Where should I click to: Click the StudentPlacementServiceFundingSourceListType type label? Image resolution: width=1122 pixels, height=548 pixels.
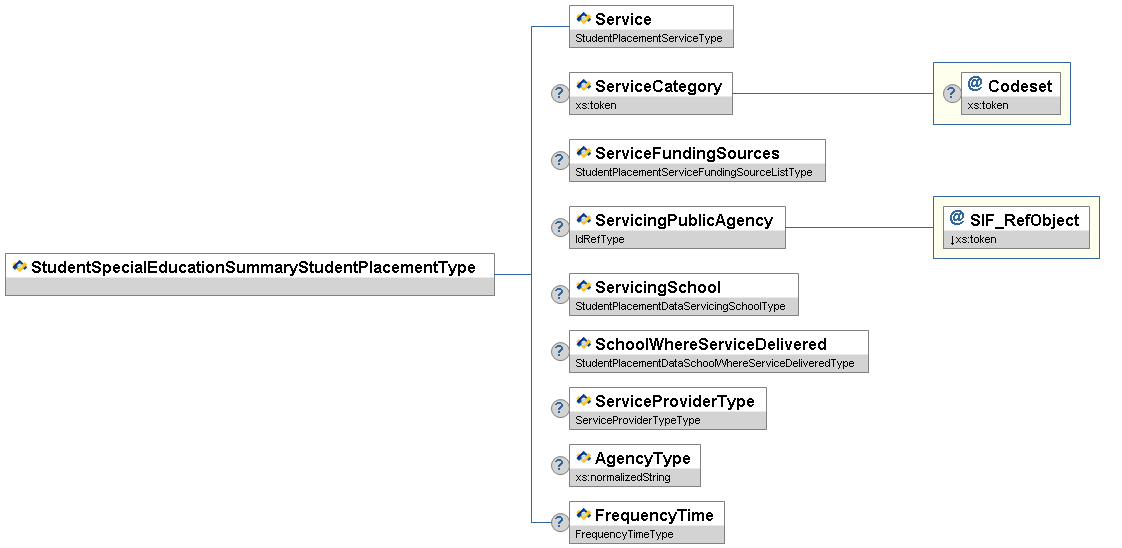click(694, 173)
